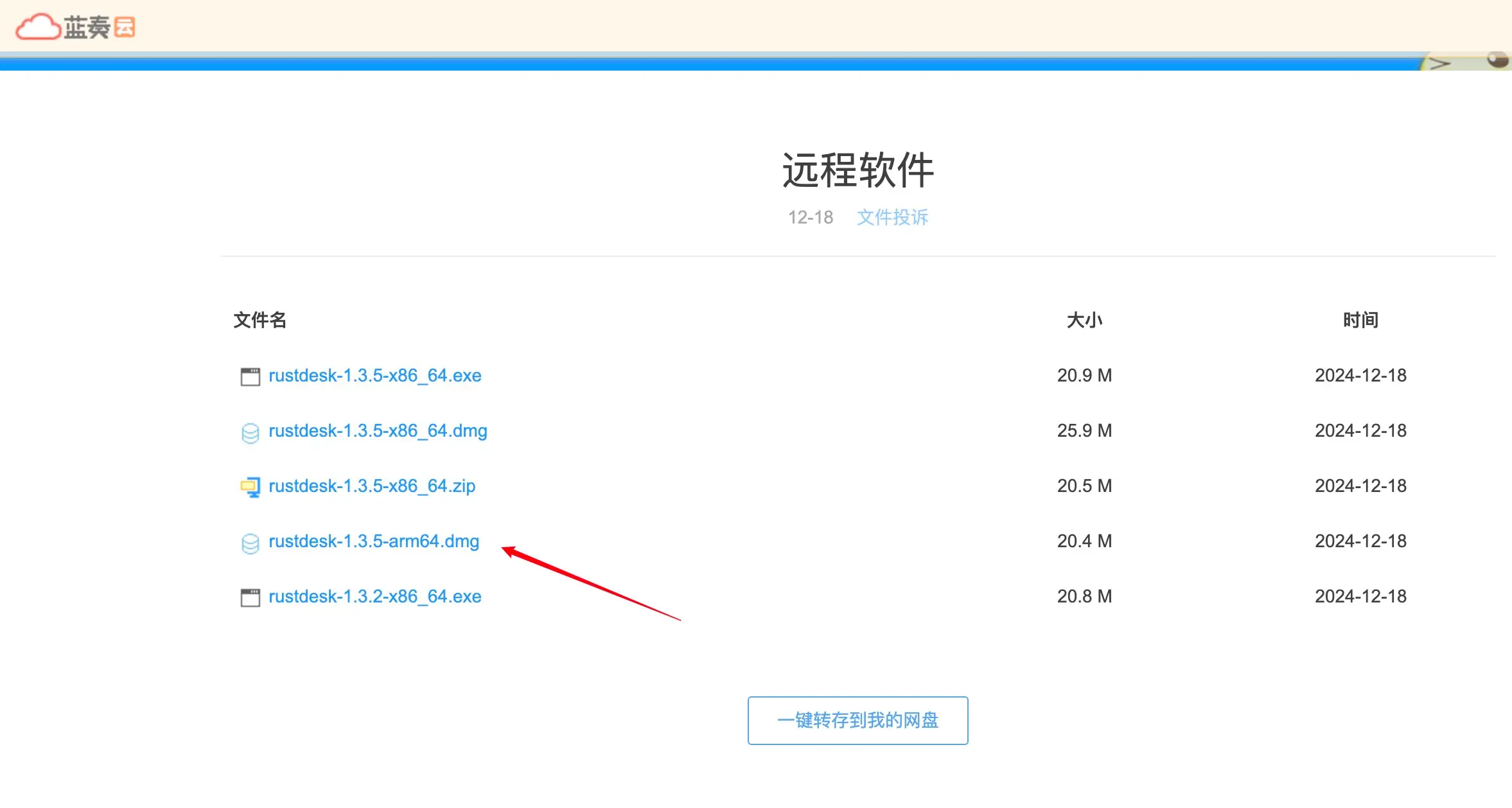
Task: Click the 20.9 M size value
Action: click(x=1084, y=376)
